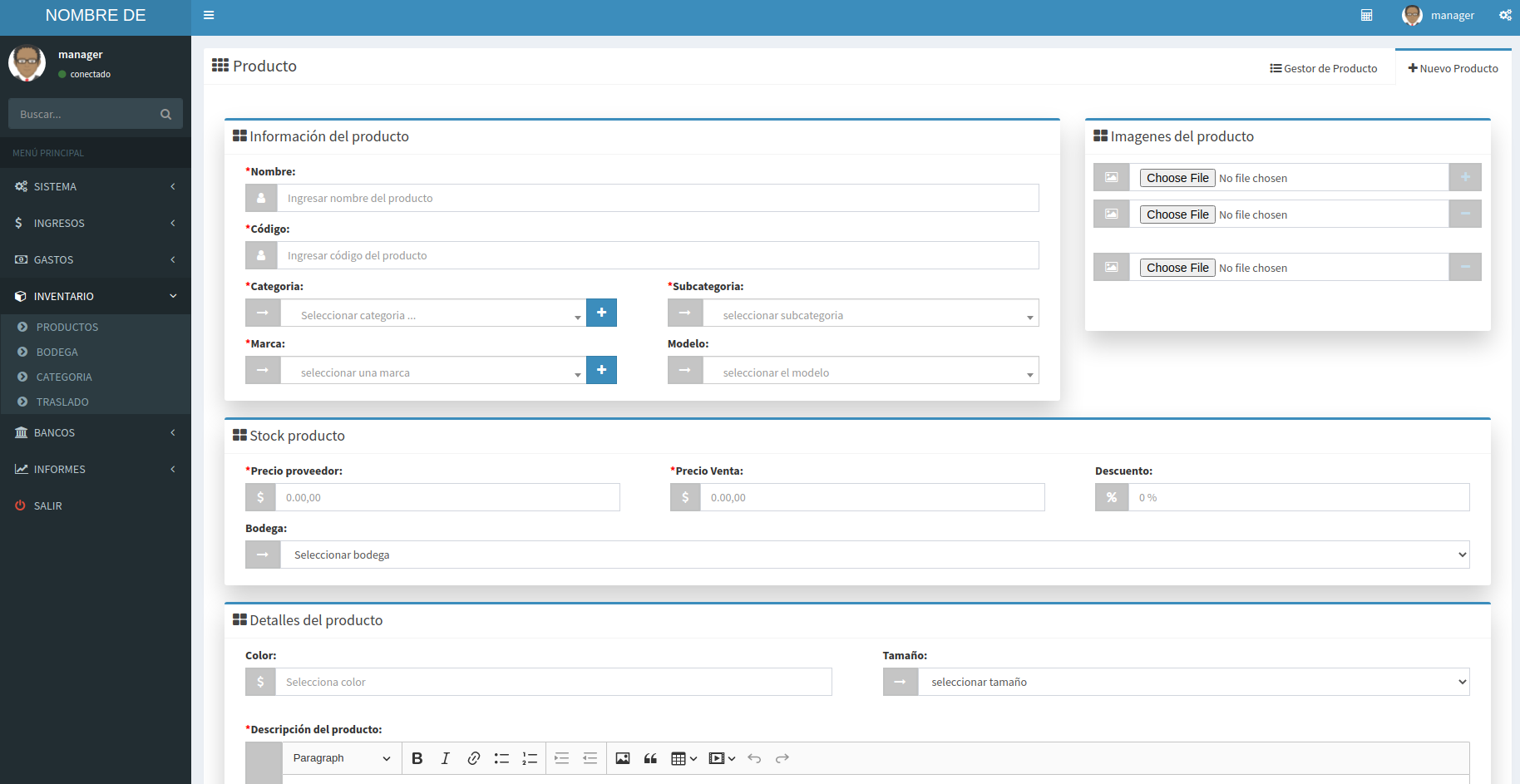Open the Seleccionar bodega dropdown

(x=874, y=555)
